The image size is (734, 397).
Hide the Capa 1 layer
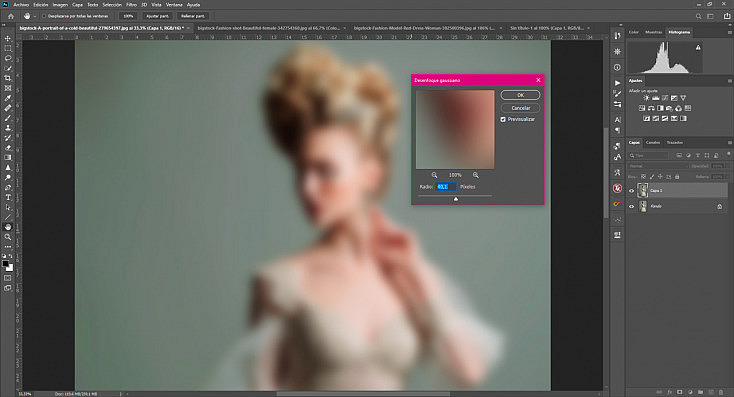coord(631,191)
